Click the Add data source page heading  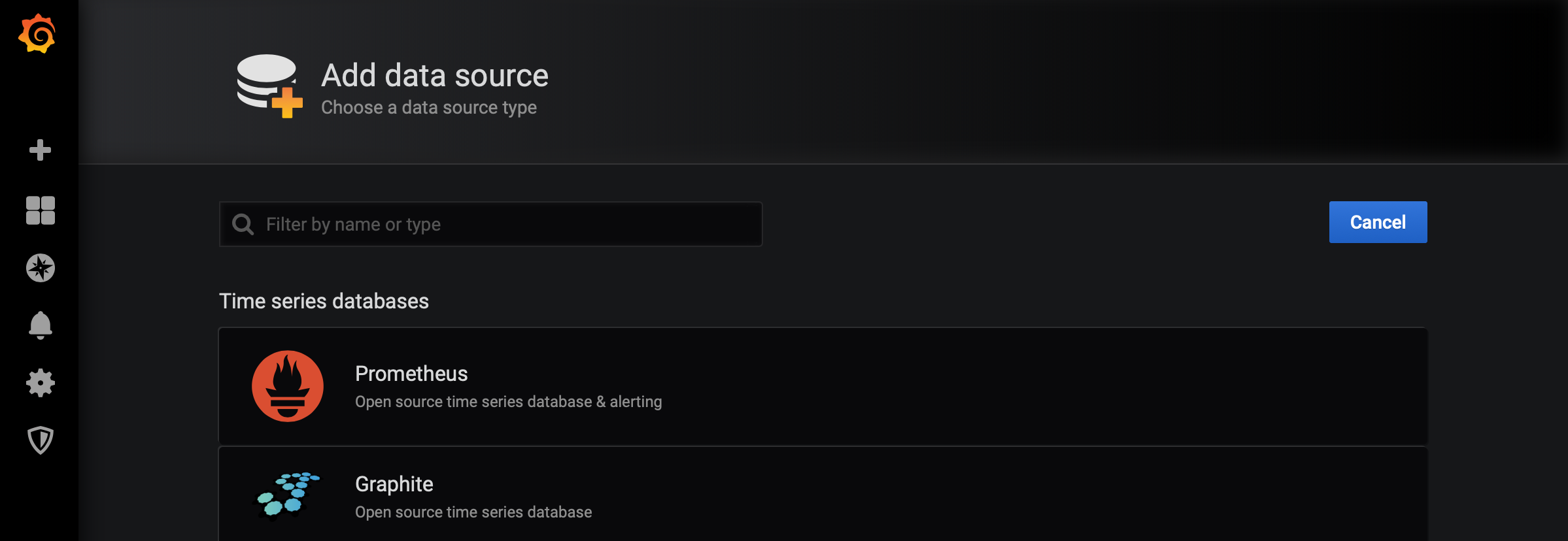(435, 76)
